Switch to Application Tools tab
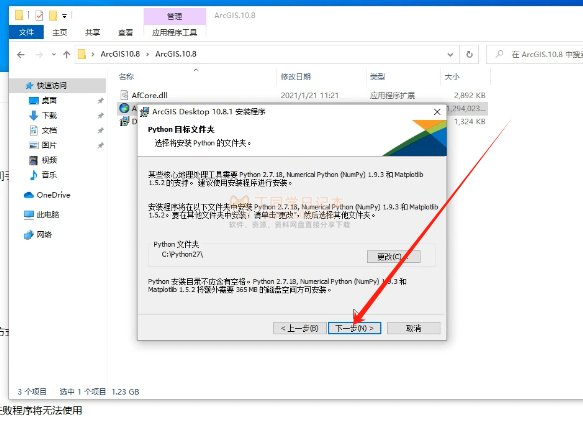Image resolution: width=583 pixels, height=426 pixels. (x=174, y=32)
